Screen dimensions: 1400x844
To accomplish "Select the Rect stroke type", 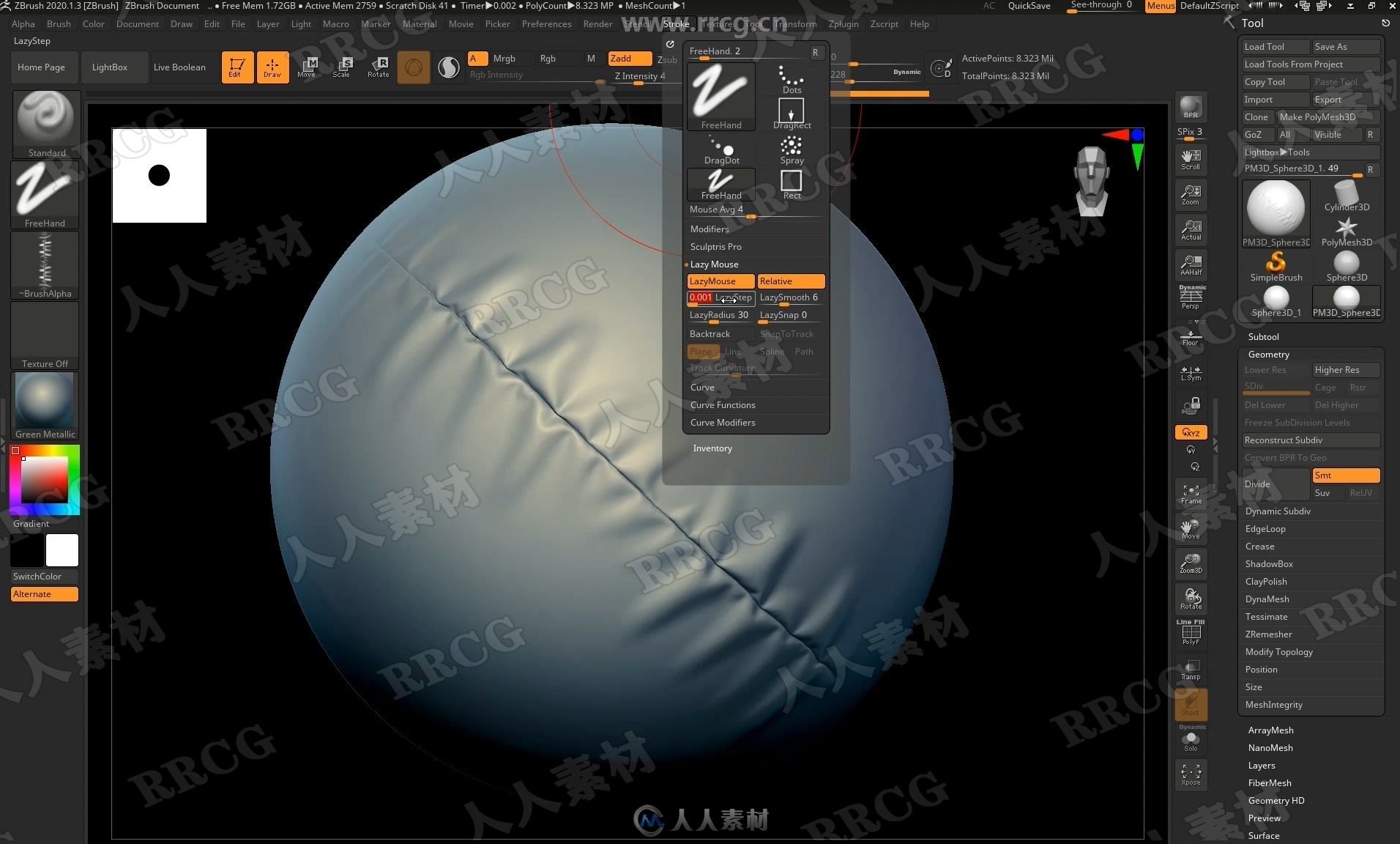I will [792, 185].
